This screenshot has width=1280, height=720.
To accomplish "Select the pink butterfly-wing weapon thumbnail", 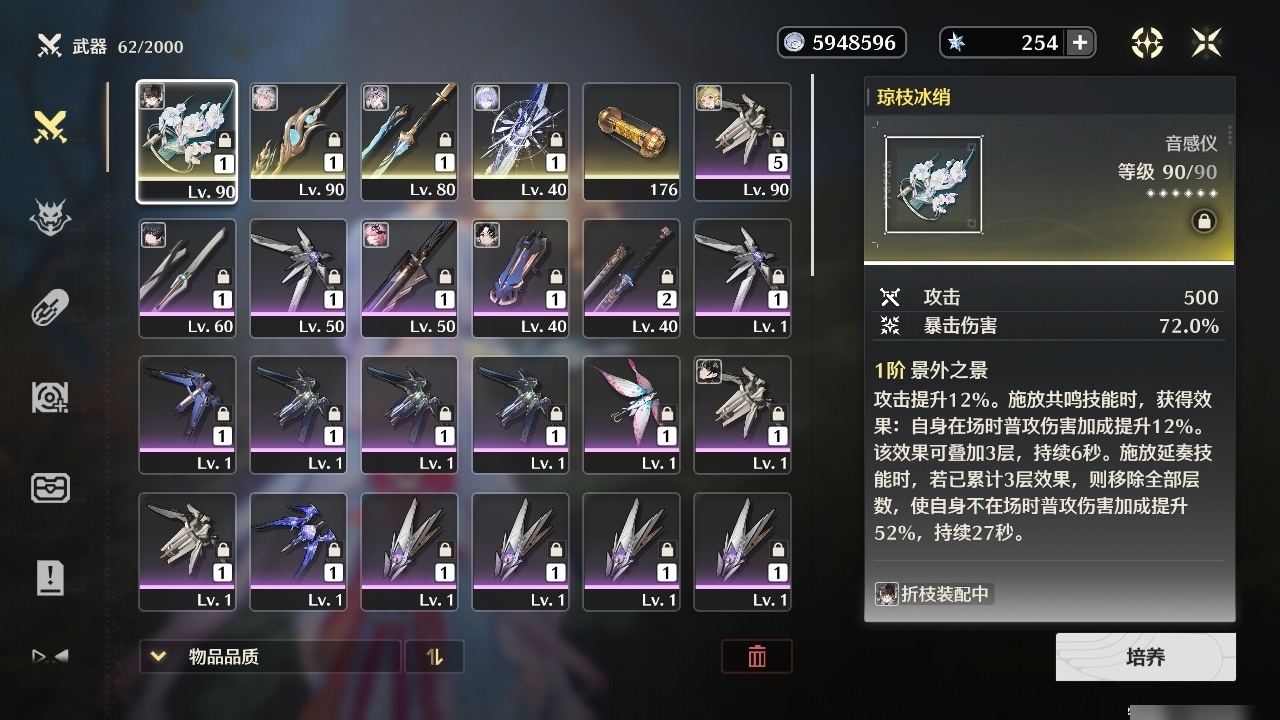I will (x=631, y=414).
